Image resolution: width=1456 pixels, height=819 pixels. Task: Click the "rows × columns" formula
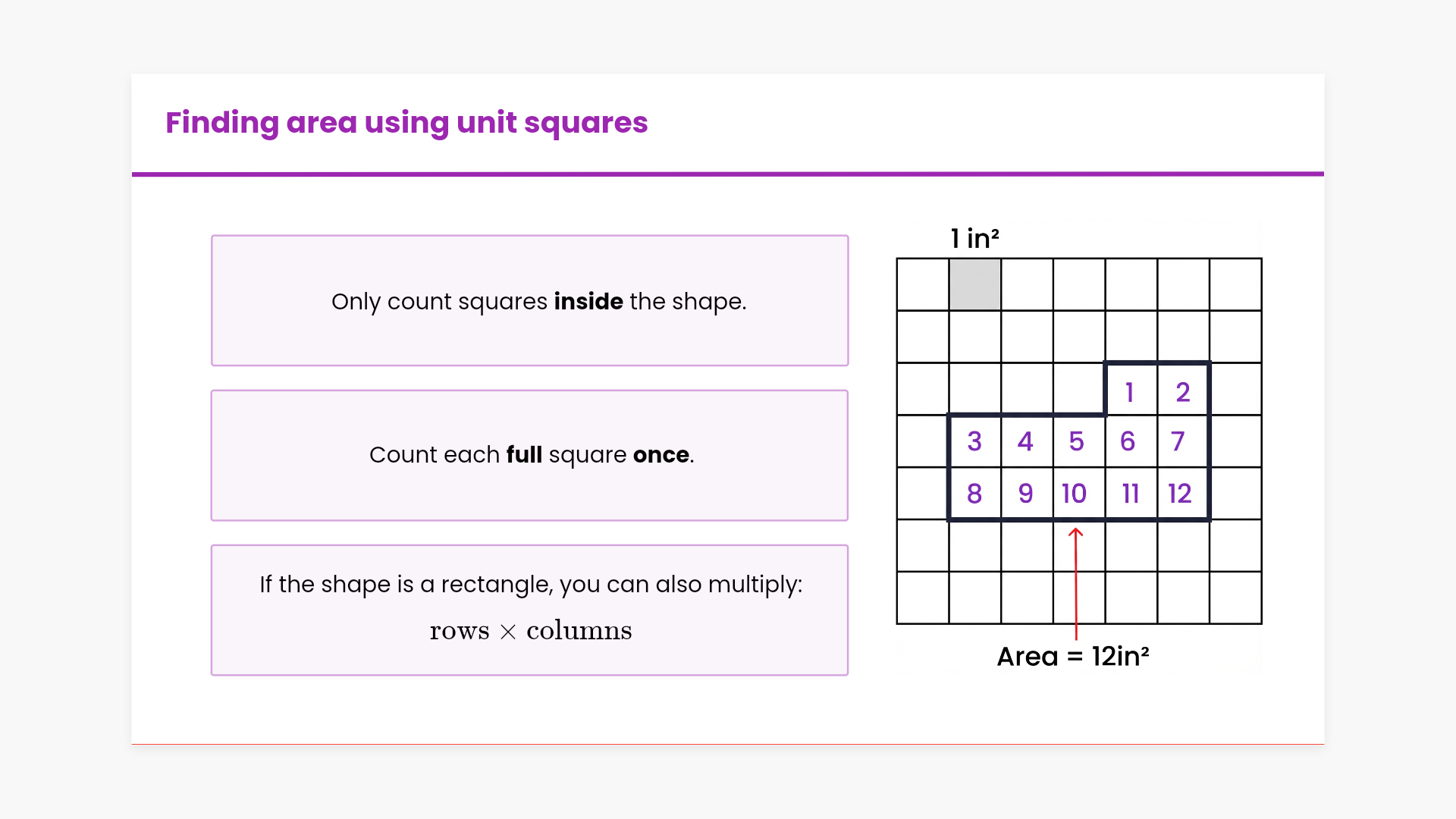530,630
